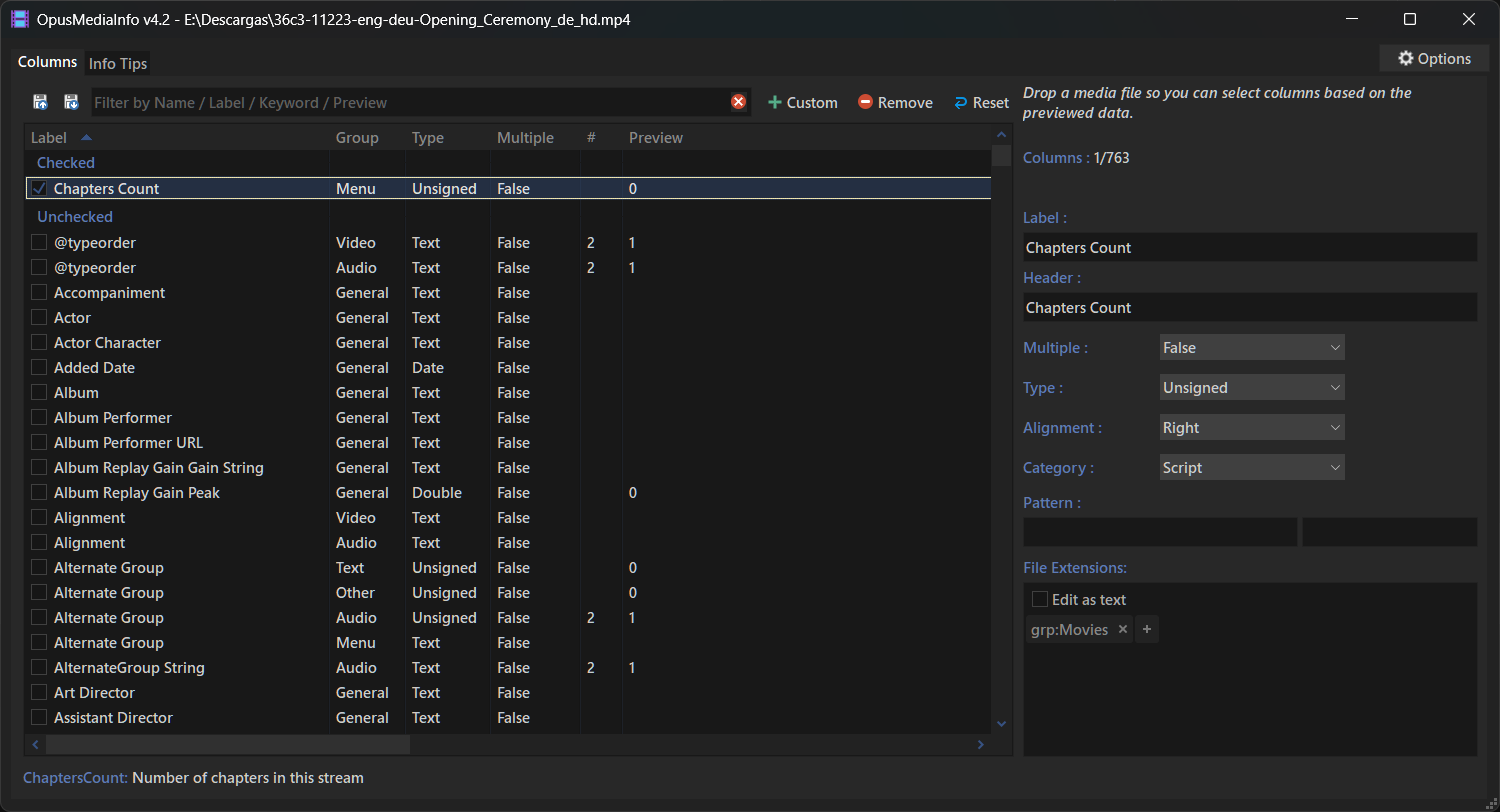1500x812 pixels.
Task: Click the save icon with the up arrow
Action: [x=41, y=102]
